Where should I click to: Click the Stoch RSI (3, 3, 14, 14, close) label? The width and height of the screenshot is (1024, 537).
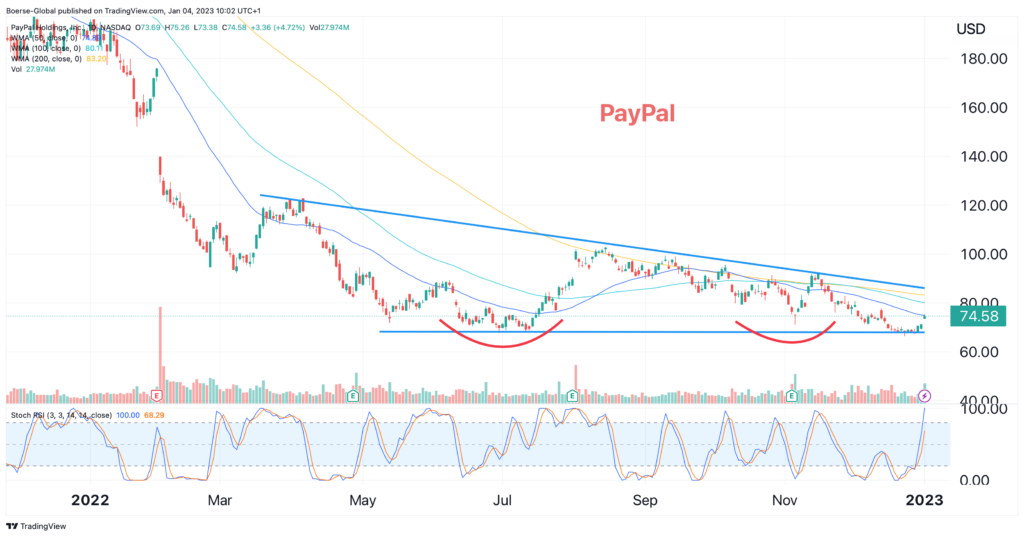tap(61, 415)
